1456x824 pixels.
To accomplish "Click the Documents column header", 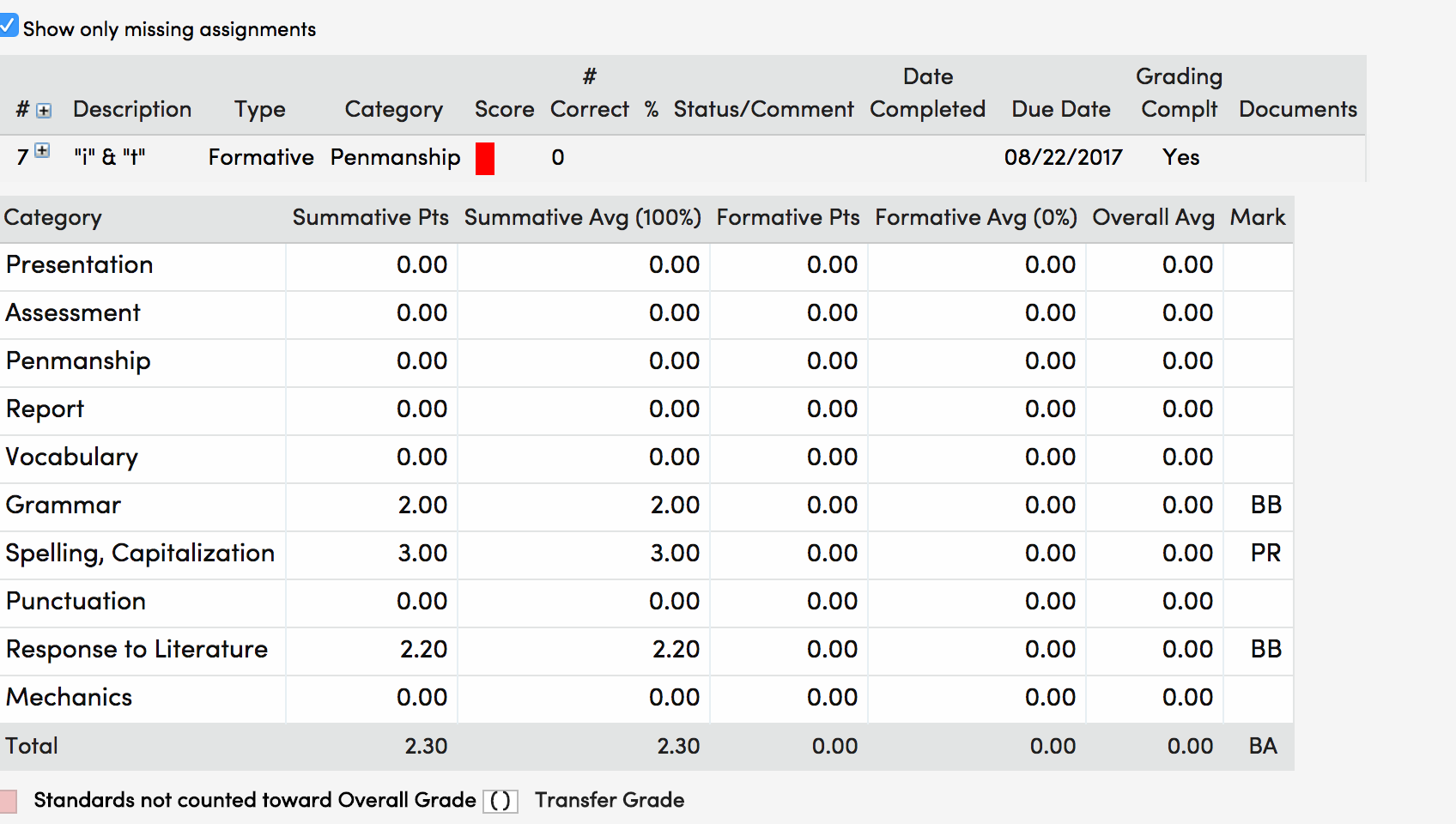I will [x=1298, y=109].
